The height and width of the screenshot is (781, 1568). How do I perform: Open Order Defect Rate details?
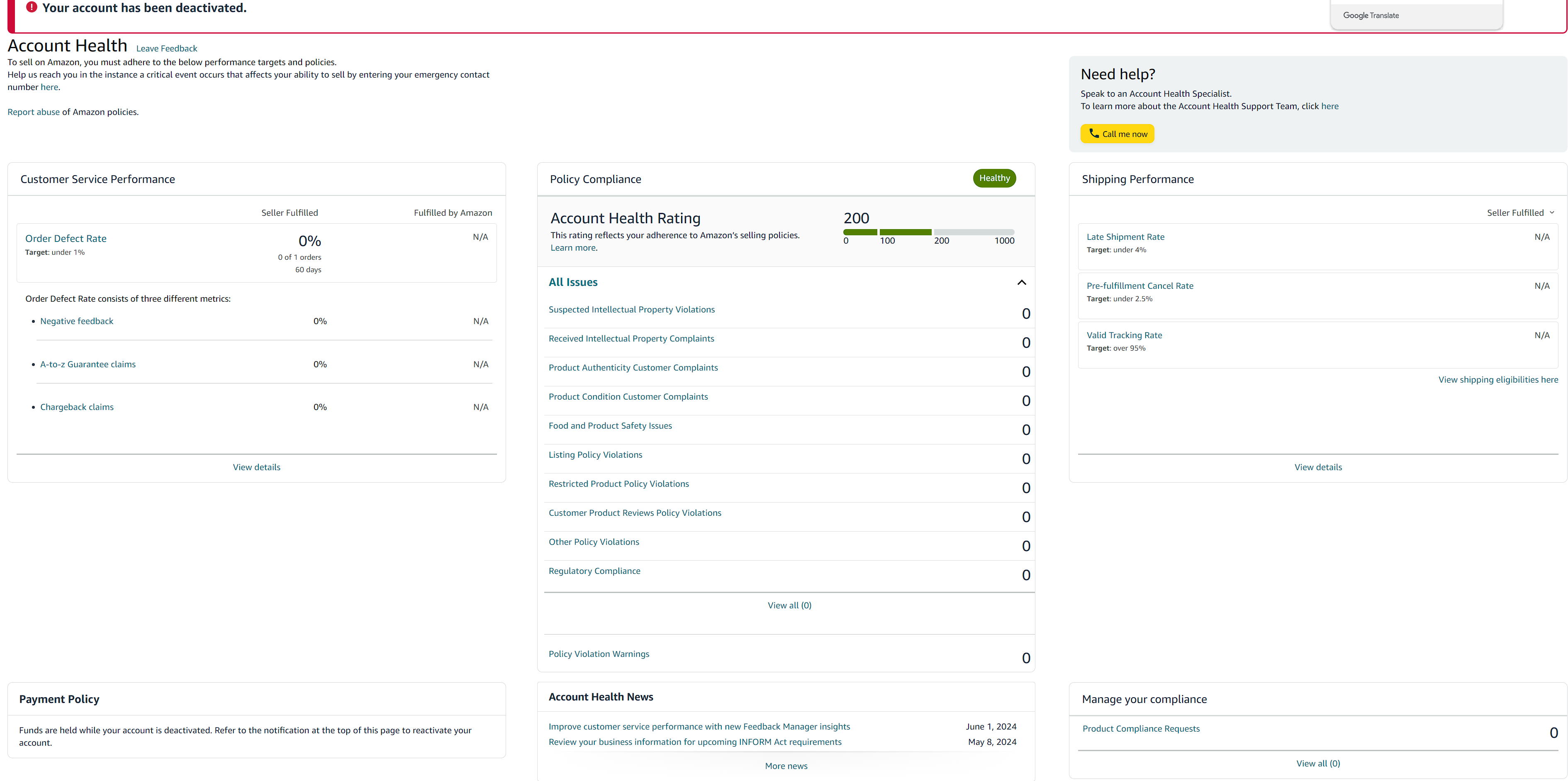pos(66,239)
